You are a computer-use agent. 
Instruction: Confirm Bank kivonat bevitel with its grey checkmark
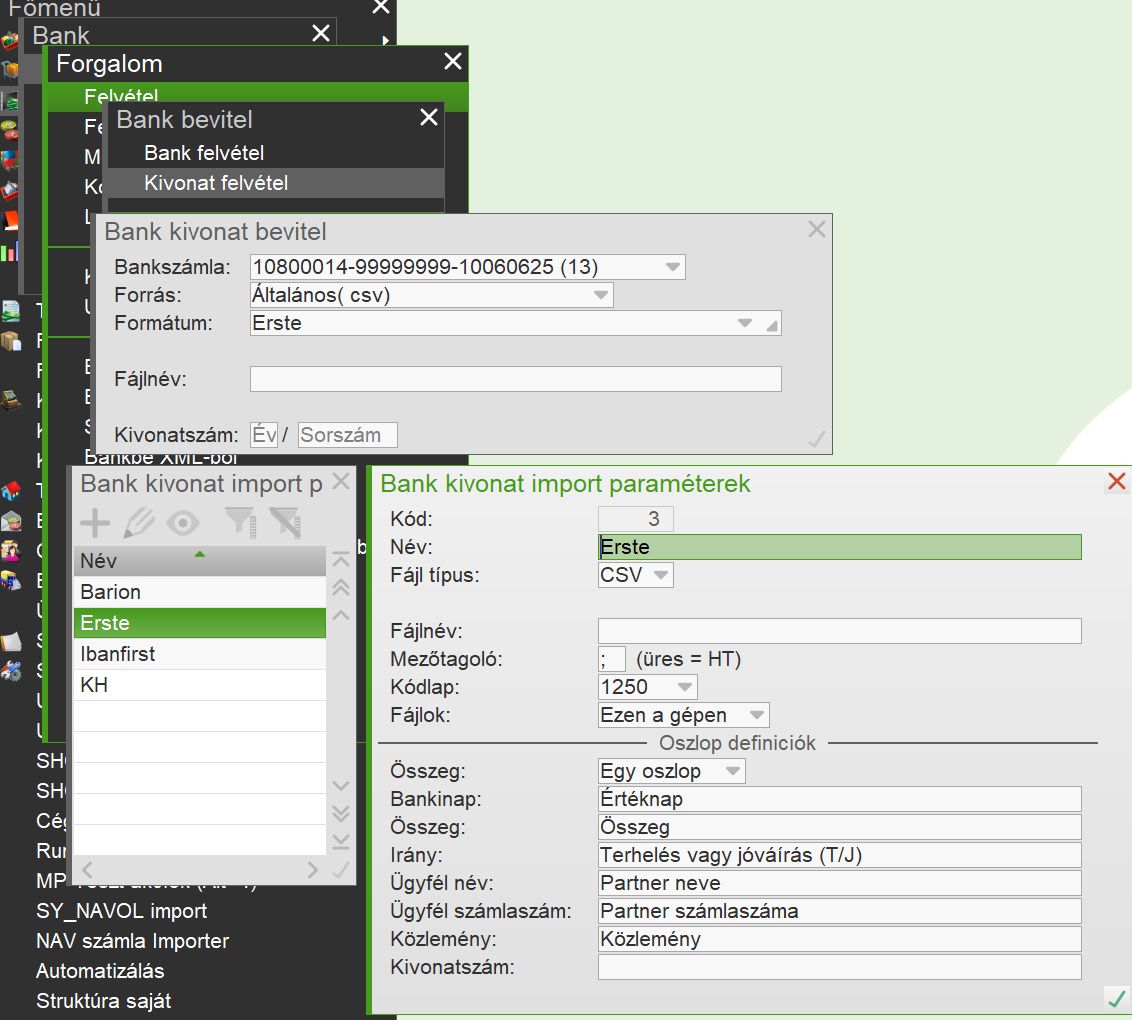click(x=817, y=439)
